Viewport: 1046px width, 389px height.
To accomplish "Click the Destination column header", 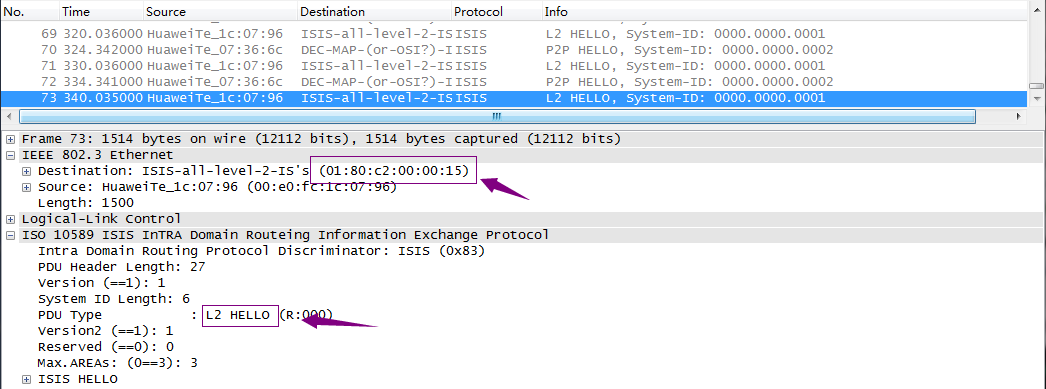I will pyautogui.click(x=374, y=11).
